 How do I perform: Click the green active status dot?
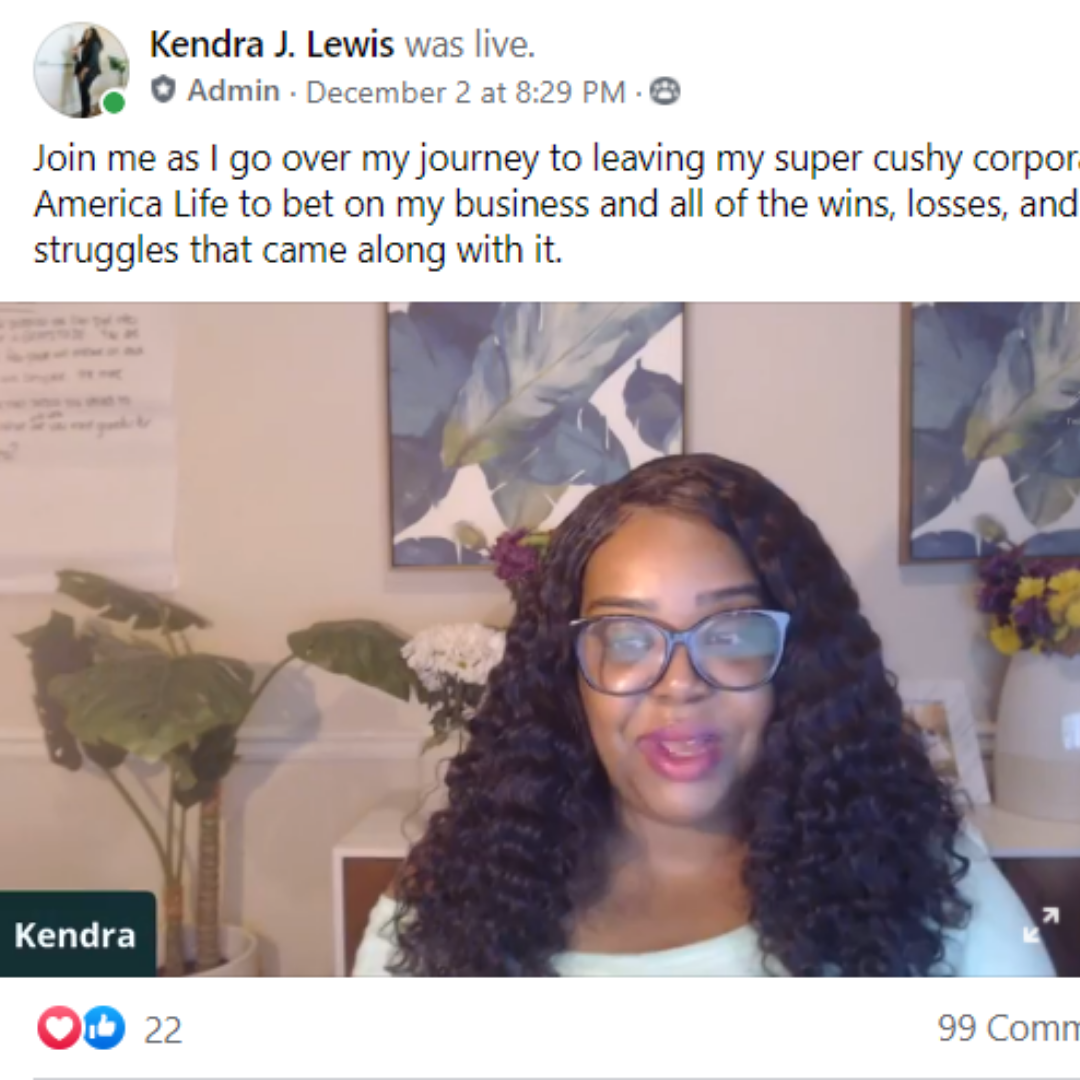(x=114, y=103)
